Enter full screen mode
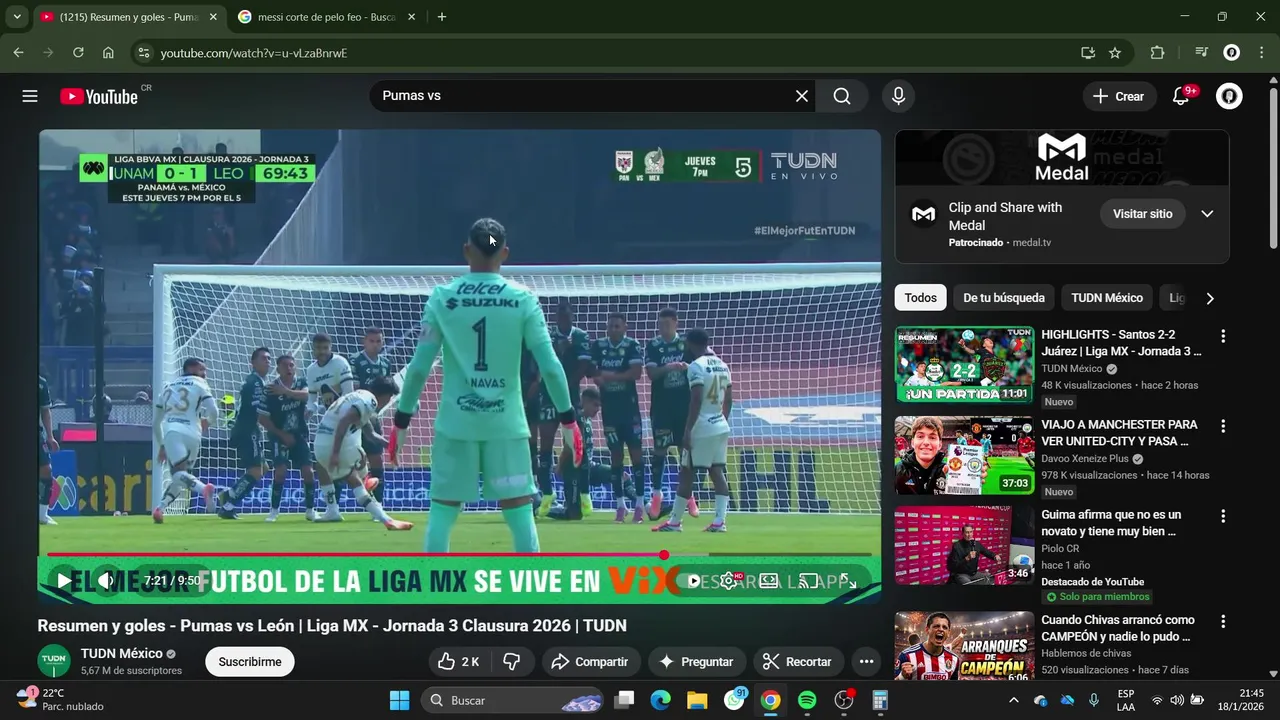Image resolution: width=1280 pixels, height=720 pixels. tap(848, 580)
